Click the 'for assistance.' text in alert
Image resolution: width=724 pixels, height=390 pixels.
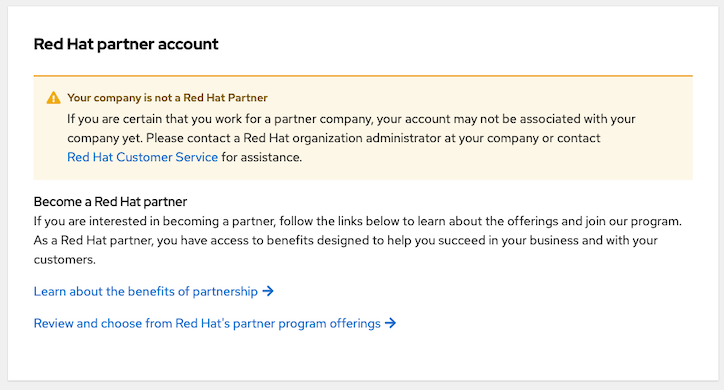click(x=261, y=157)
